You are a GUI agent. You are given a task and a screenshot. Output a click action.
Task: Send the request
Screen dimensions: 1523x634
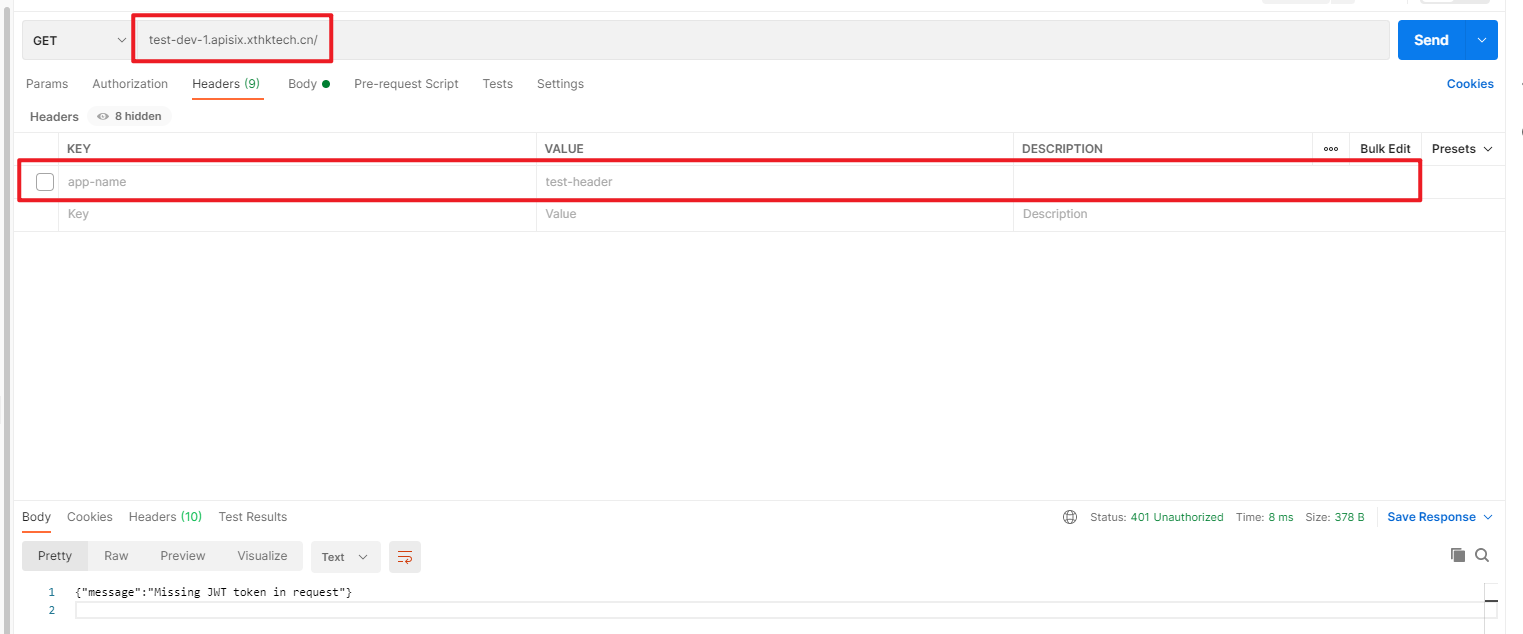(x=1431, y=40)
